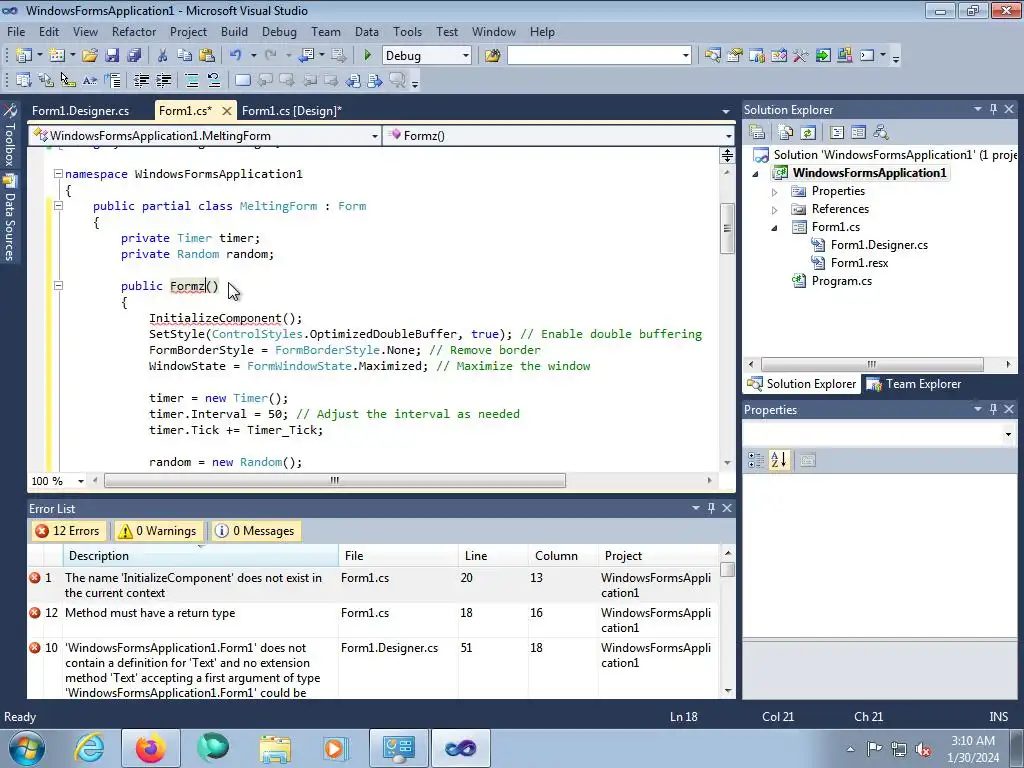Click the Paste clipboard icon
This screenshot has height=768, width=1024.
[x=207, y=56]
